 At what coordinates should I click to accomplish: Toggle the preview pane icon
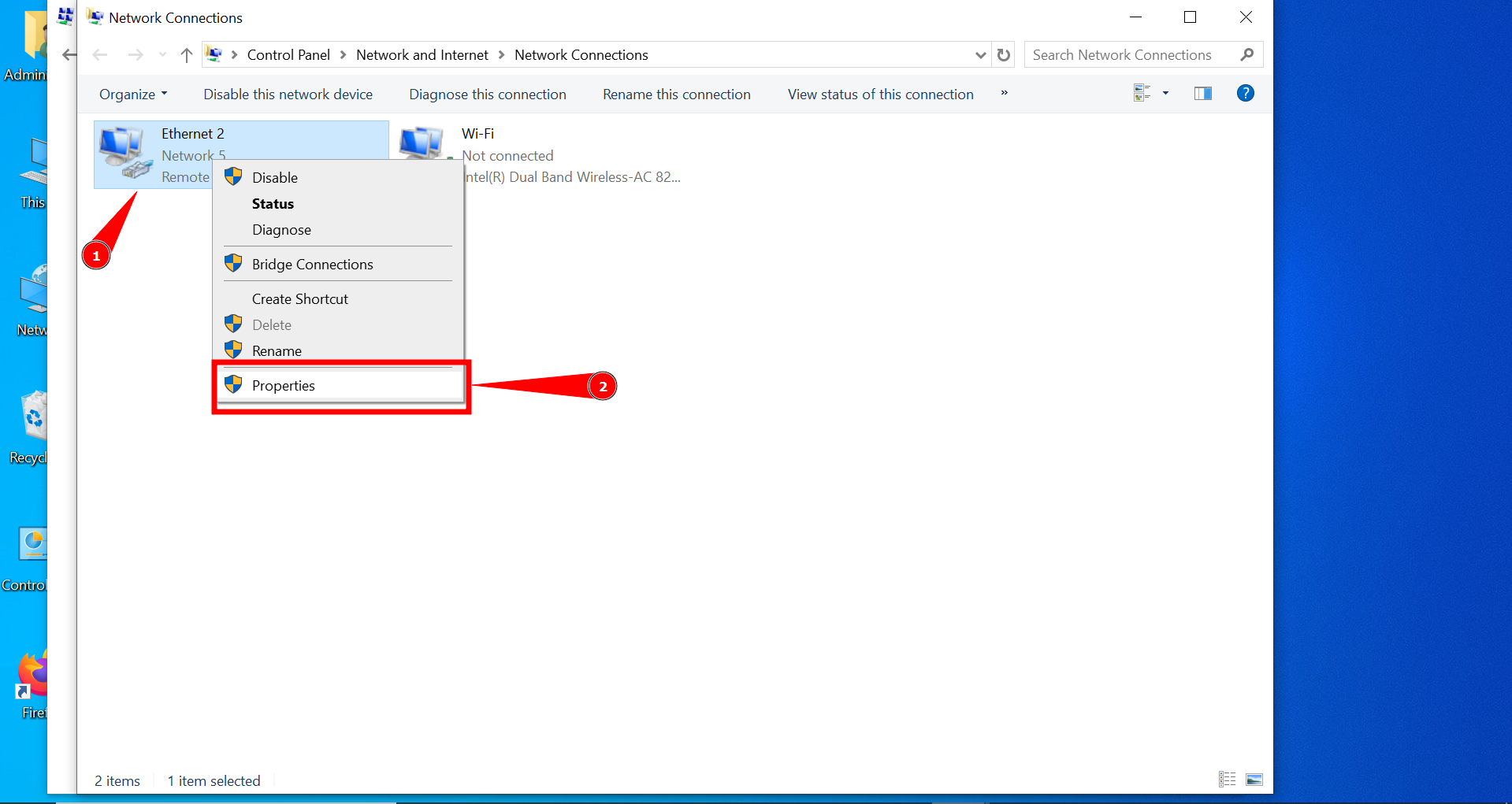pyautogui.click(x=1202, y=94)
